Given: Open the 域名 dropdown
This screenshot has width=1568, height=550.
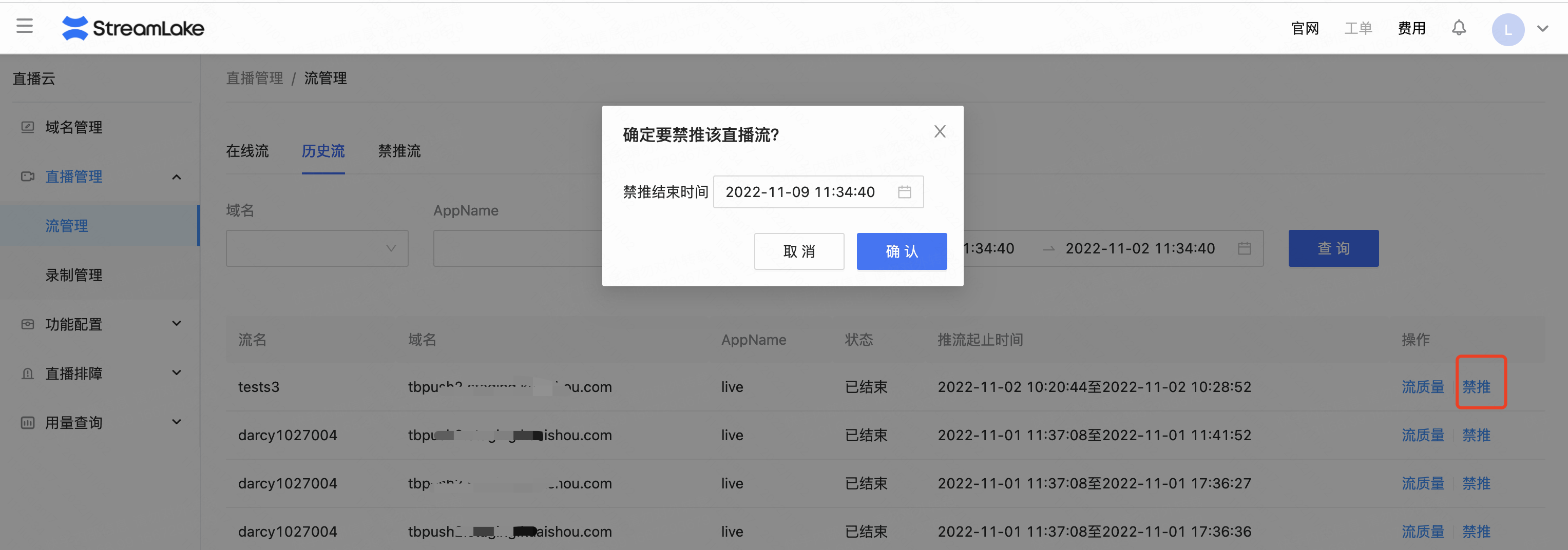Looking at the screenshot, I should pyautogui.click(x=317, y=248).
